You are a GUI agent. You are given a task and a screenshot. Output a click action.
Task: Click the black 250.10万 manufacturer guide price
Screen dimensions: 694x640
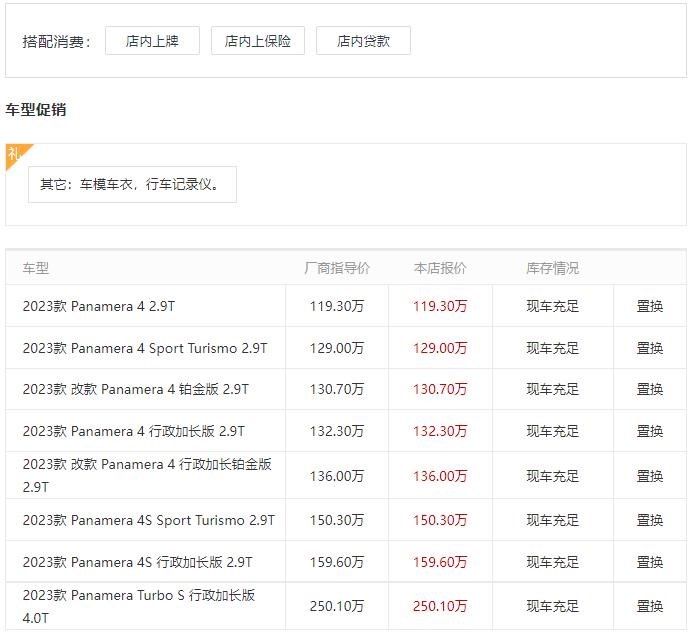tap(337, 606)
